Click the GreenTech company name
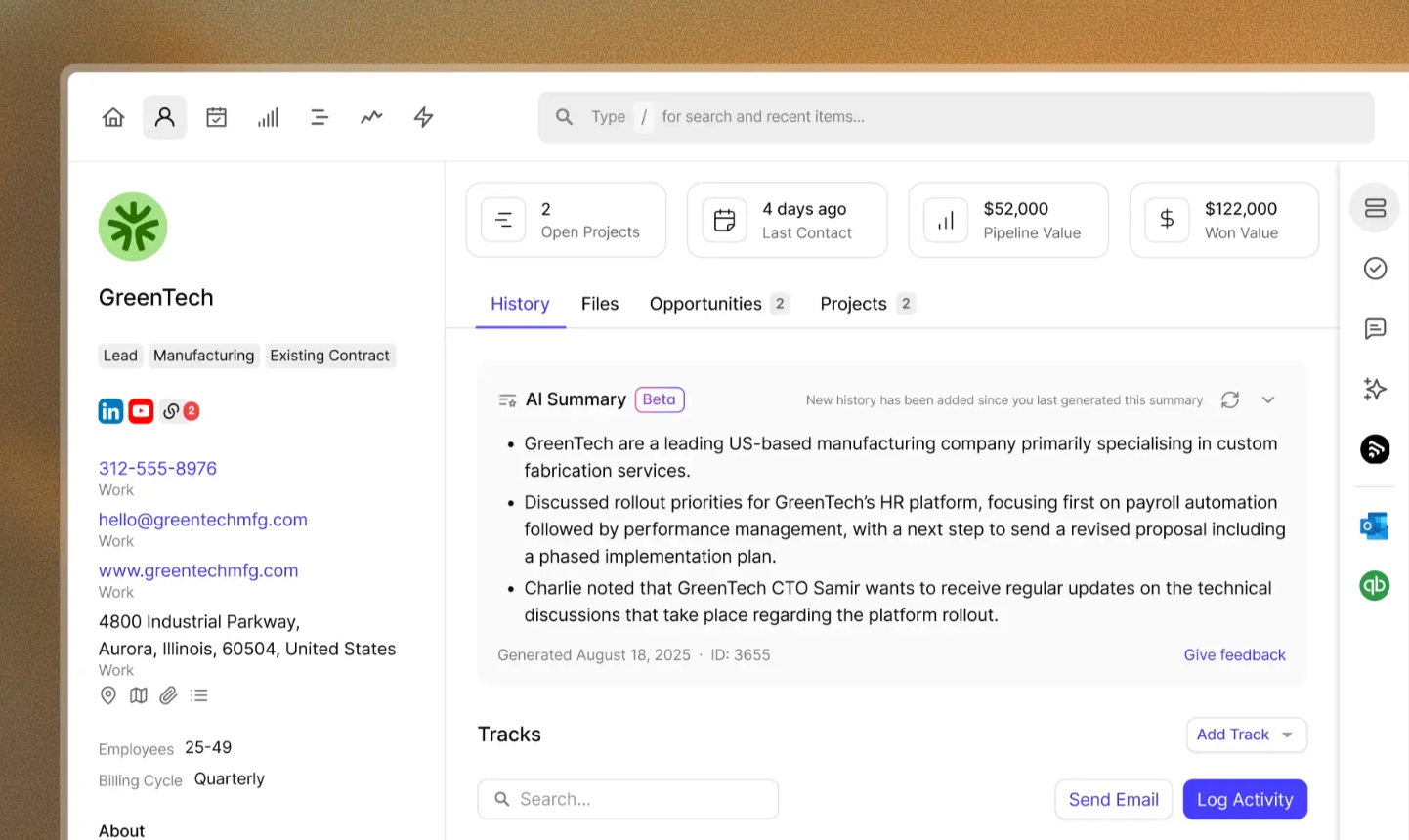Image resolution: width=1409 pixels, height=840 pixels. tap(156, 298)
